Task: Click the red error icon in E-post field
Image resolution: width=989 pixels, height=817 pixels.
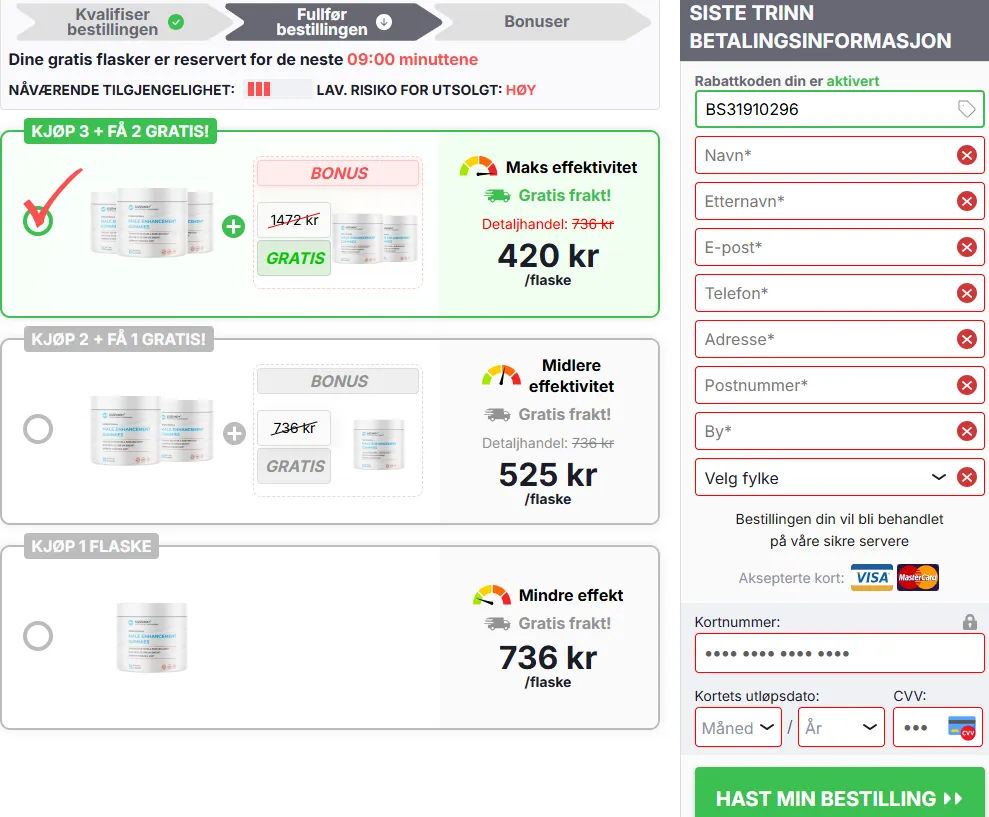Action: tap(966, 247)
